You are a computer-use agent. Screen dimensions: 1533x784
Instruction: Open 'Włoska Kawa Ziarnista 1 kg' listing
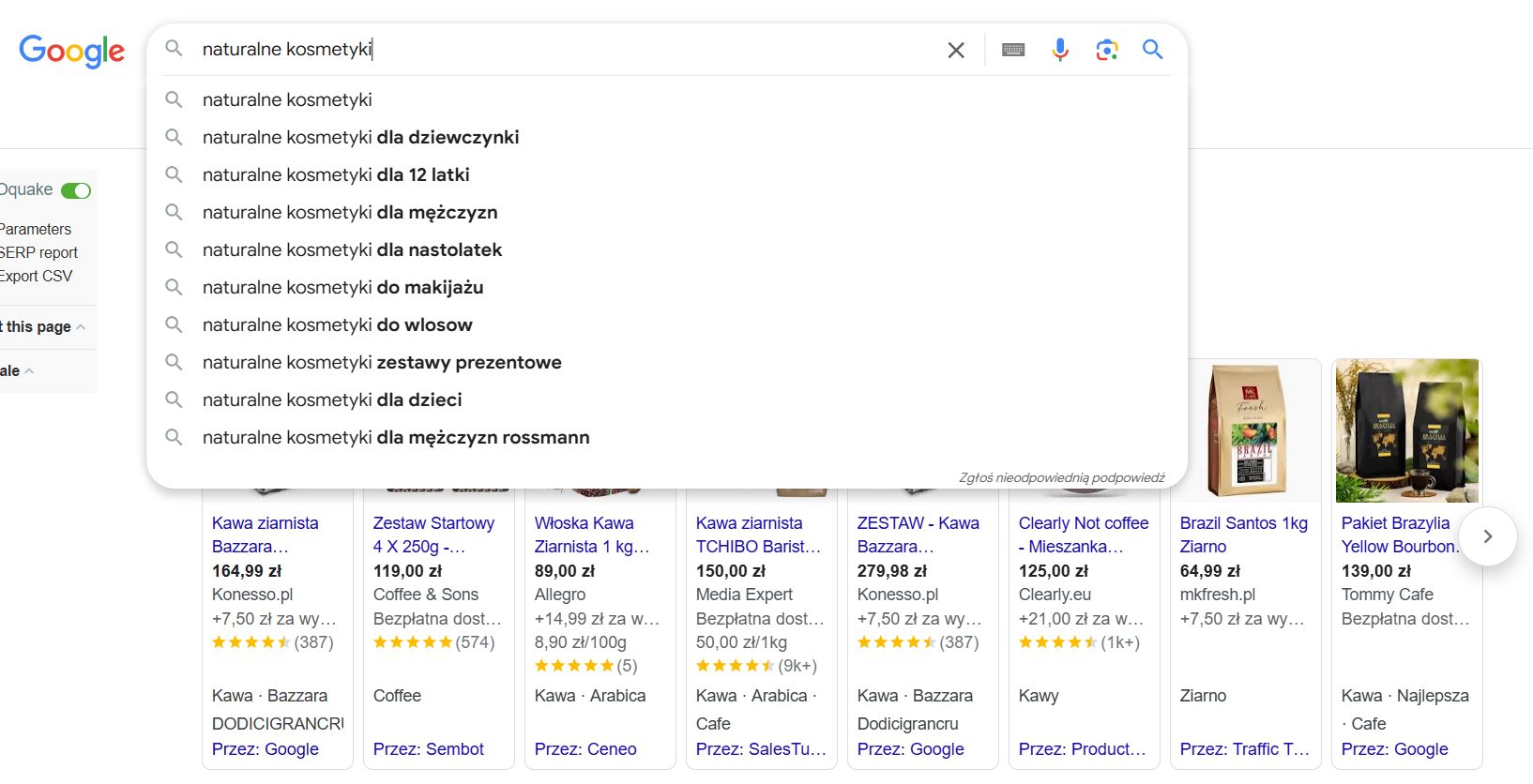[592, 535]
